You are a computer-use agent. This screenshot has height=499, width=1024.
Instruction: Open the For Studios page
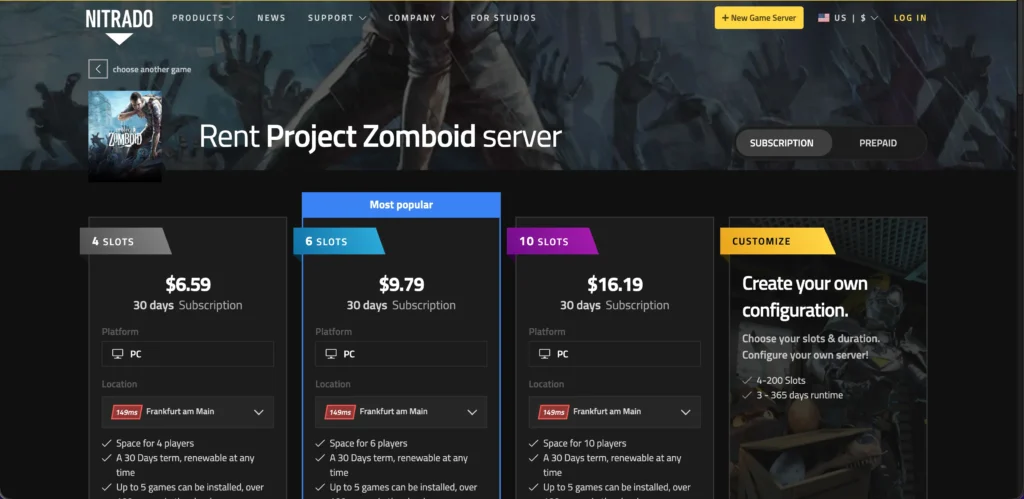coord(503,18)
